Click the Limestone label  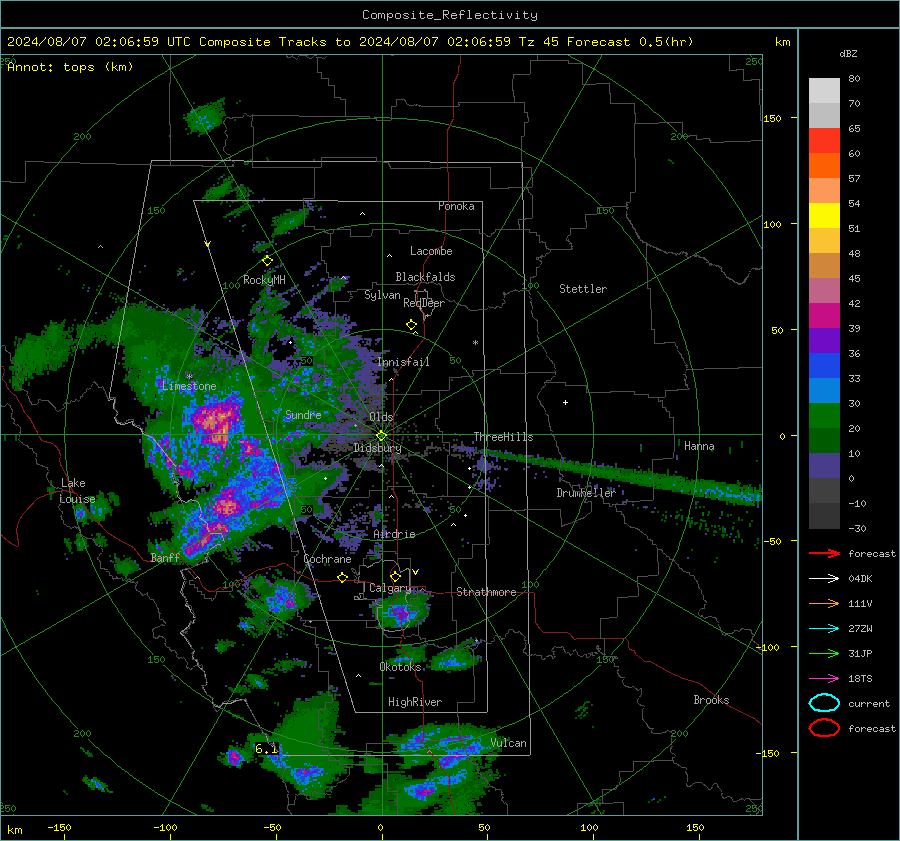coord(189,386)
